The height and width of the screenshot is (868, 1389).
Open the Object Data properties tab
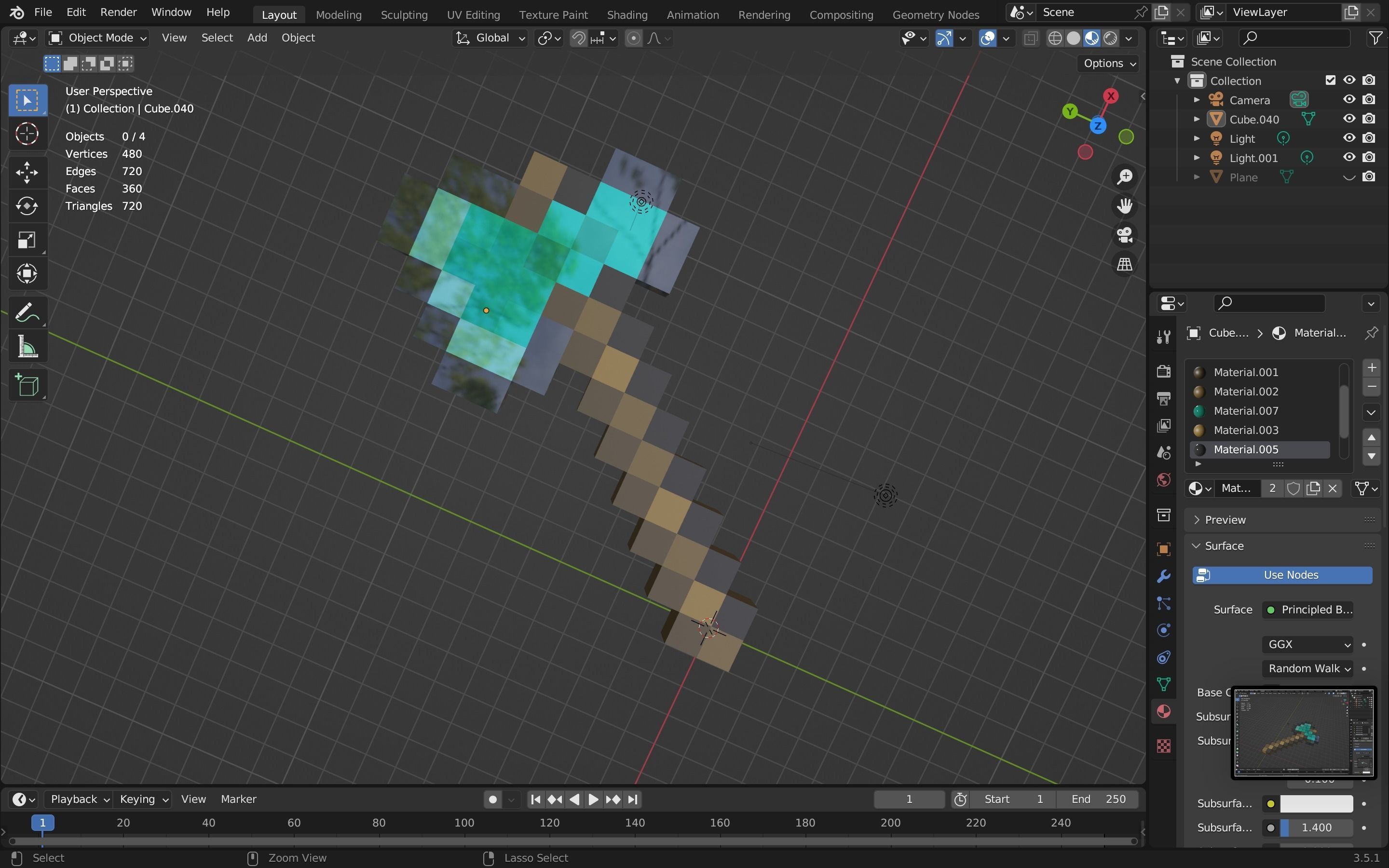pos(1163,684)
